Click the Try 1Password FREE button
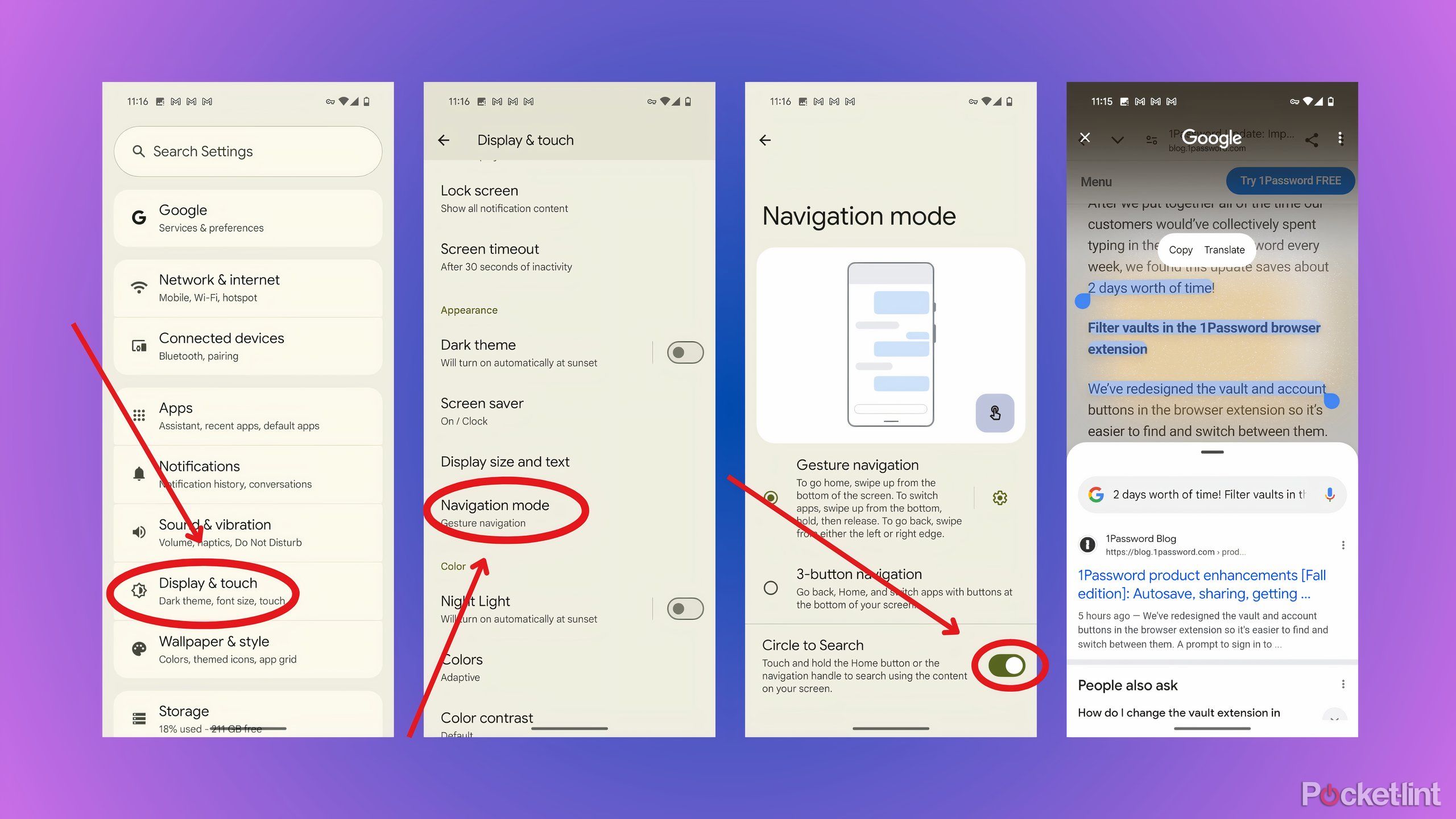This screenshot has height=819, width=1456. click(1291, 181)
